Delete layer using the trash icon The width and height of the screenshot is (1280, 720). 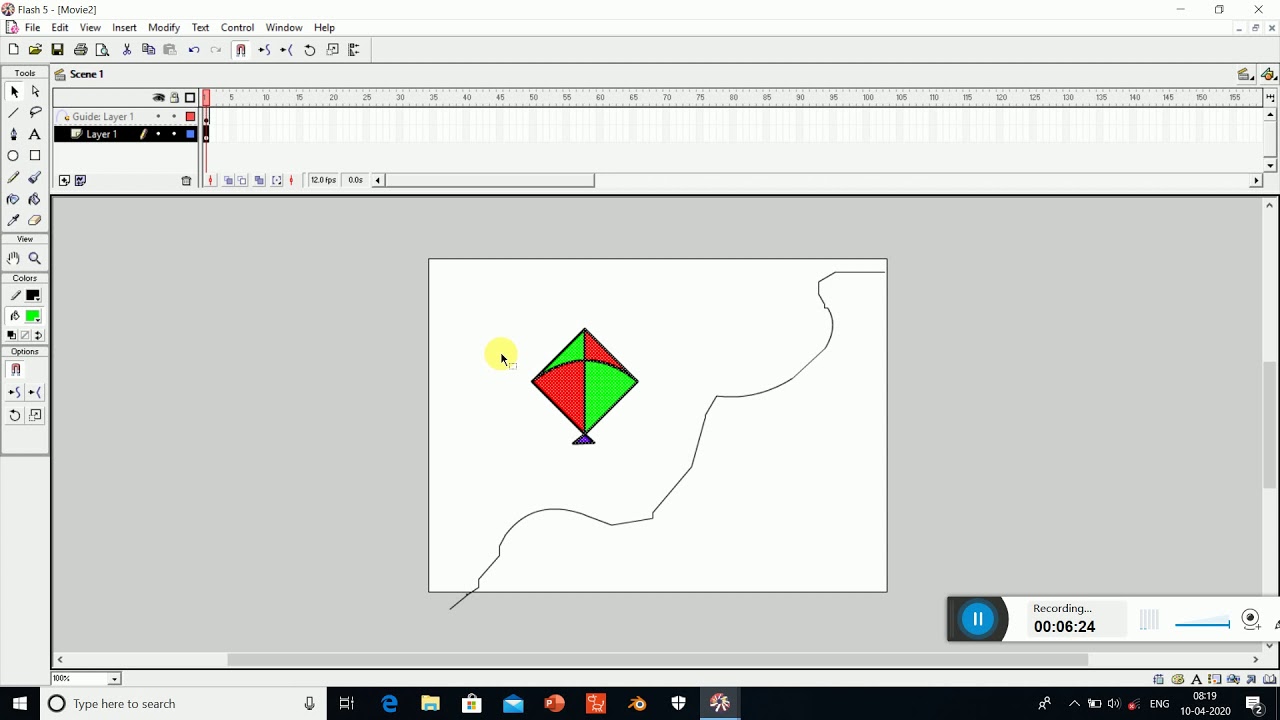coord(186,181)
